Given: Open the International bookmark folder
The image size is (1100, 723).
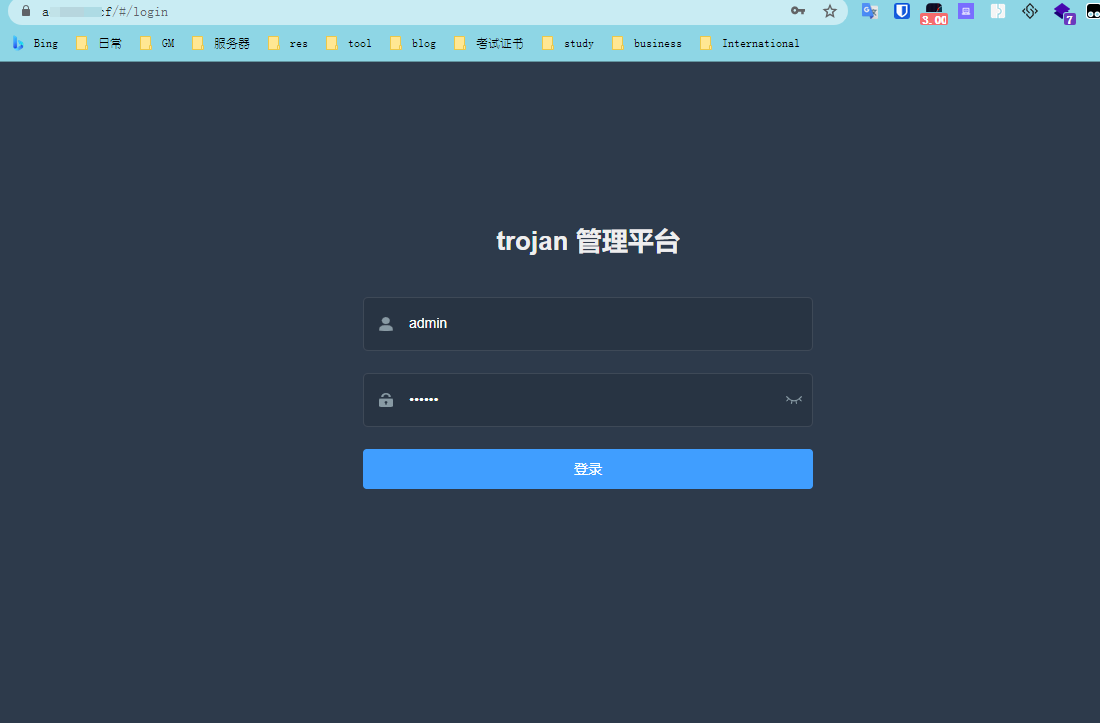Looking at the screenshot, I should [x=749, y=43].
